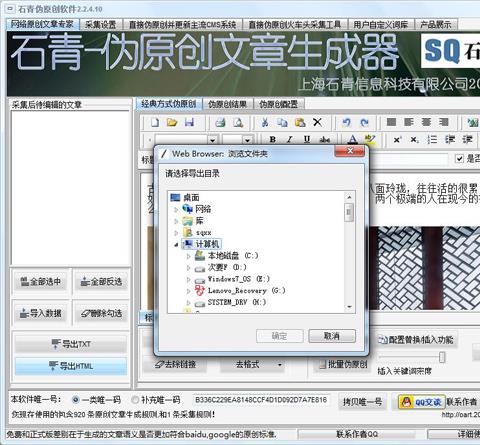Click the undo arrow icon
This screenshot has width=480, height=445.
[x=347, y=122]
